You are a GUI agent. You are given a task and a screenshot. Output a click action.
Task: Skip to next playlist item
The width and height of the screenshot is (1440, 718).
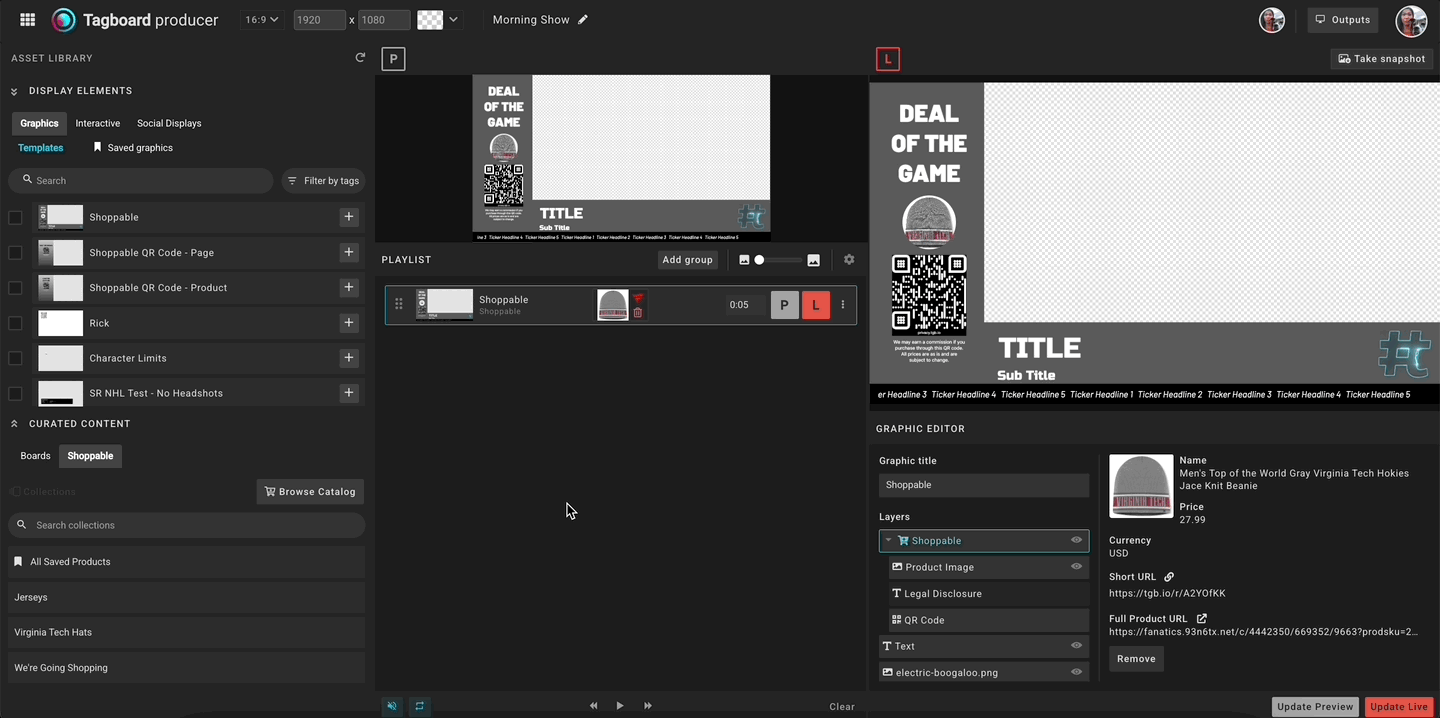click(648, 706)
